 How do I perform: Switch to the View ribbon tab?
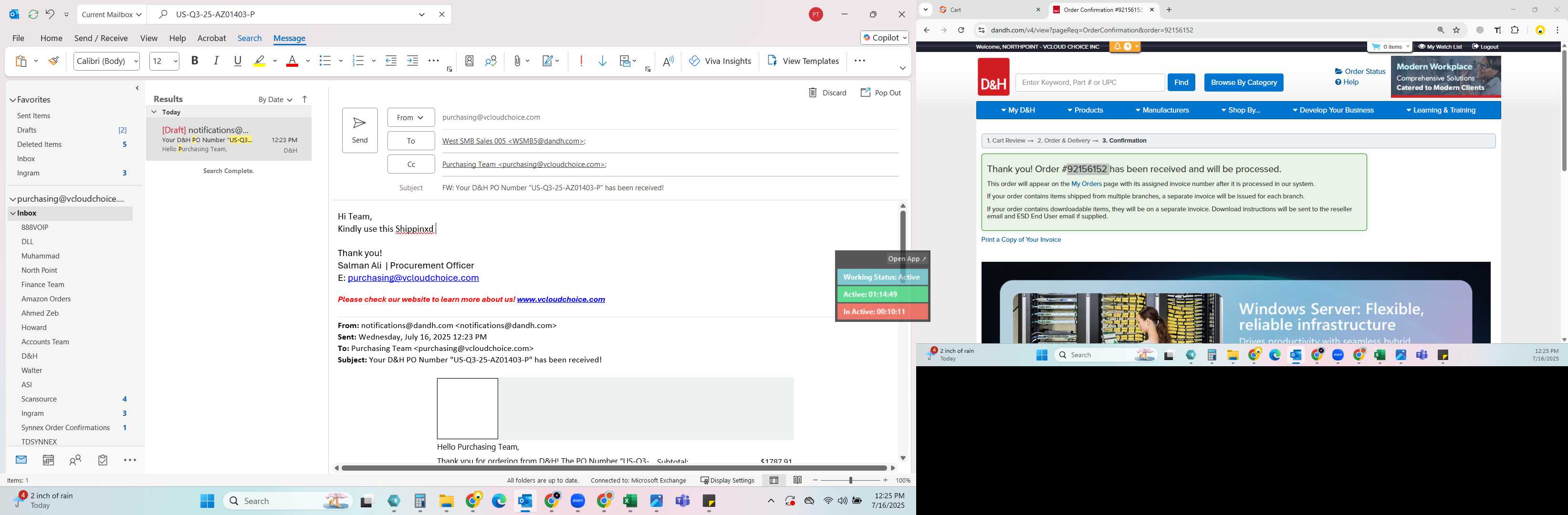[148, 38]
